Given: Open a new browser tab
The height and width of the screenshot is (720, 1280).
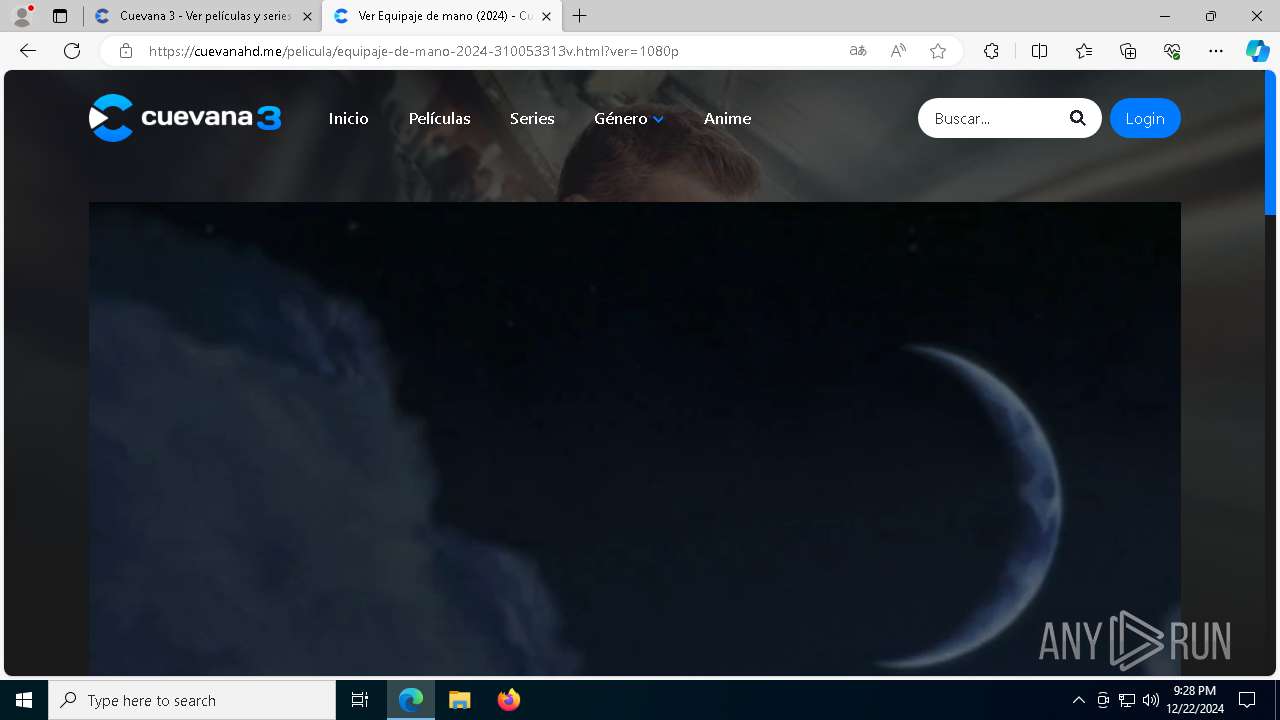Looking at the screenshot, I should pos(580,16).
